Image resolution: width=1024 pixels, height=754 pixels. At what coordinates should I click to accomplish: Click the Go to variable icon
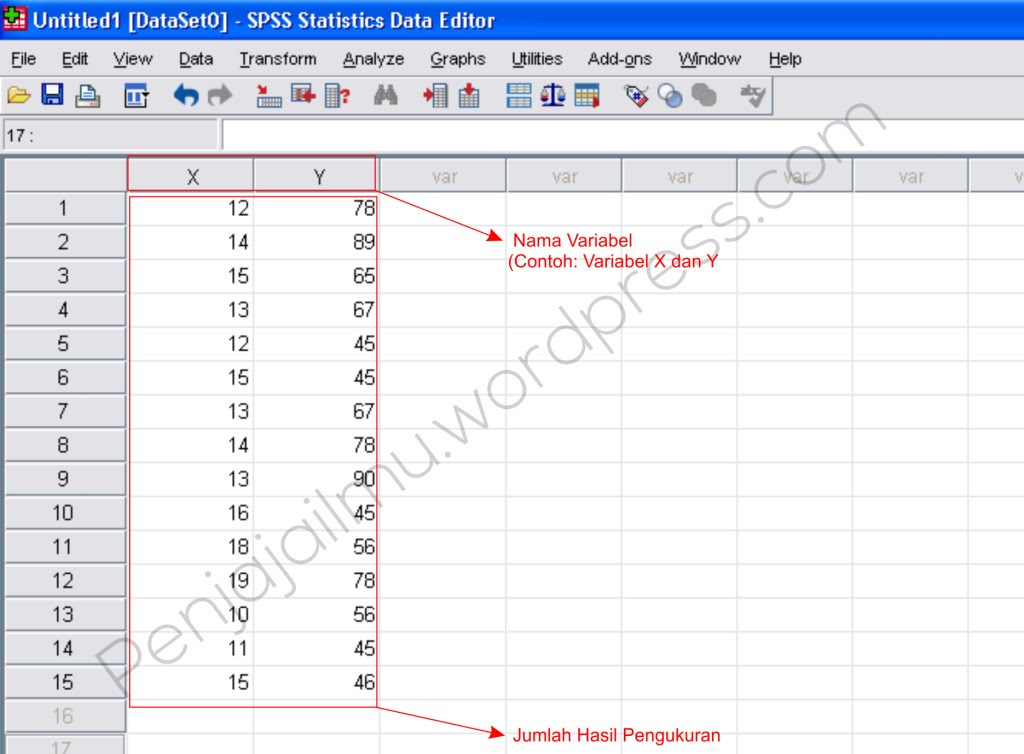coord(303,95)
